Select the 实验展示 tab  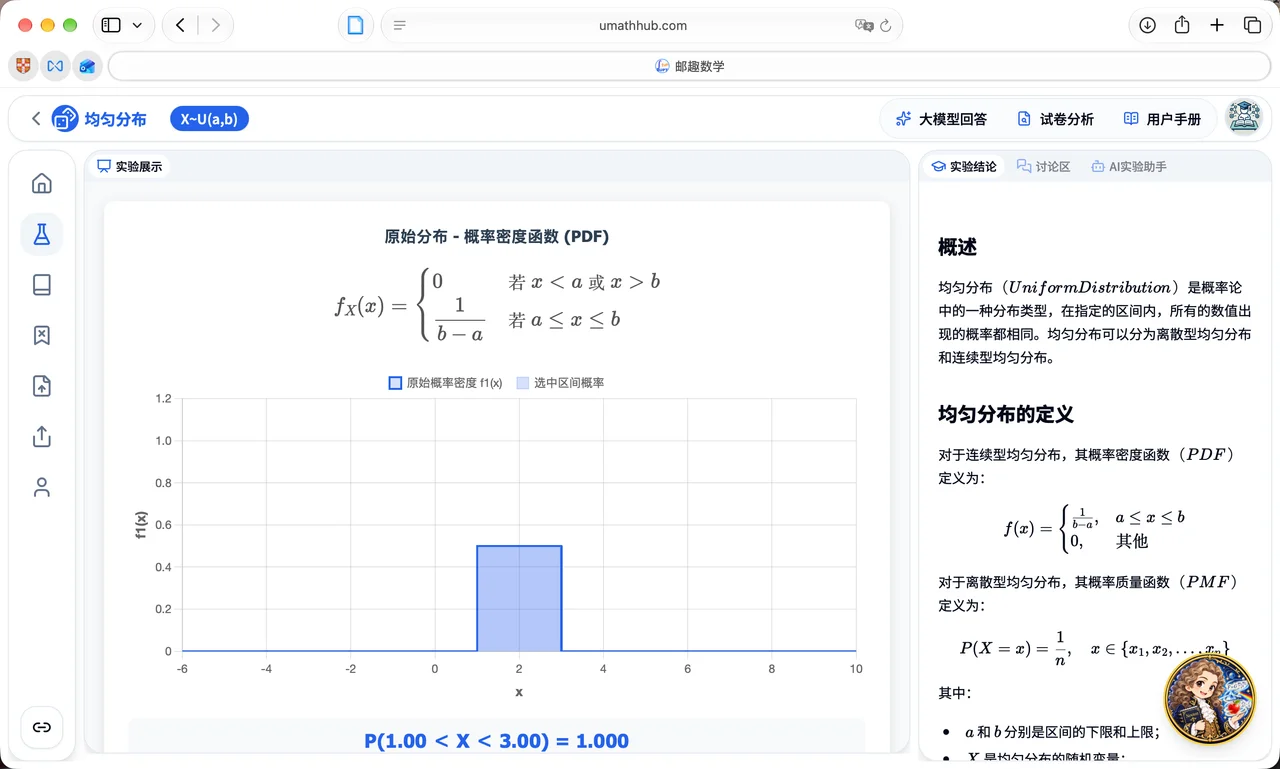(129, 167)
